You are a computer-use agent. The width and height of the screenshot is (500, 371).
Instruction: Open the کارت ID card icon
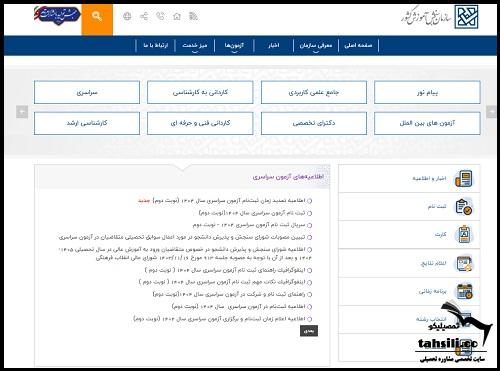tap(464, 234)
